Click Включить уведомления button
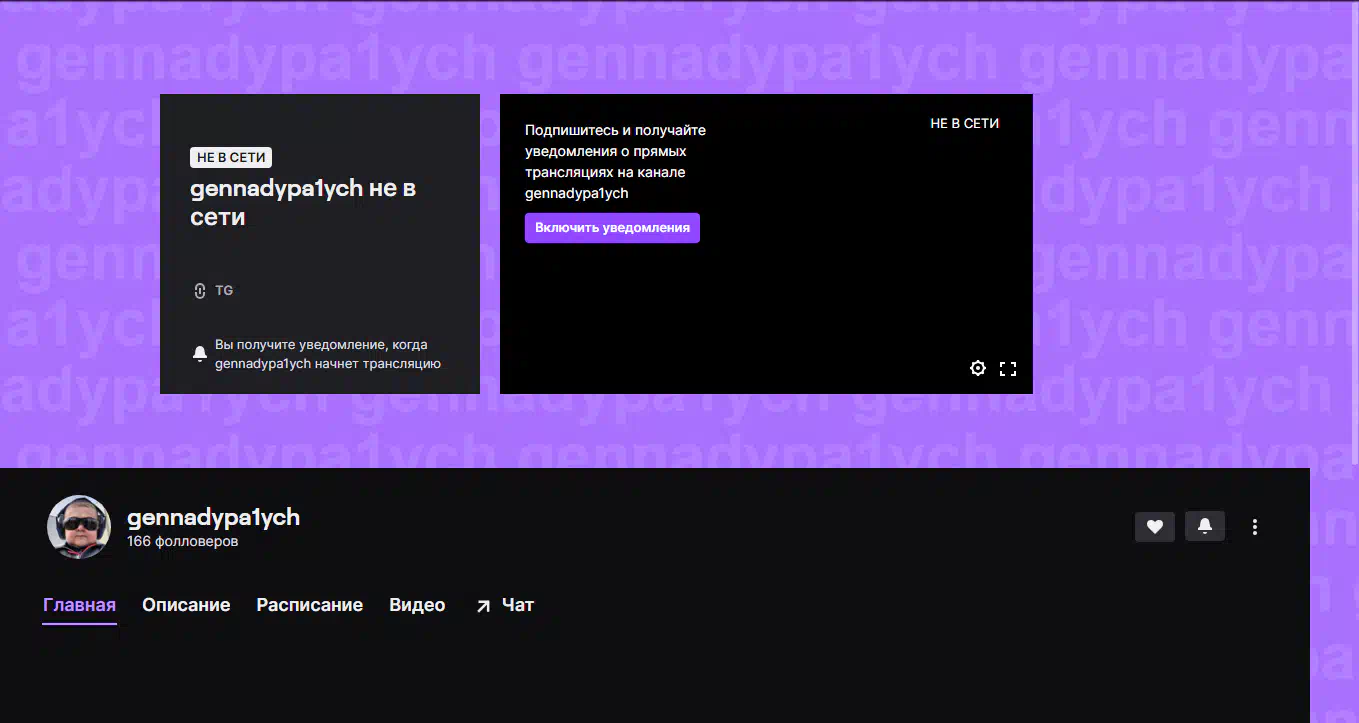Viewport: 1359px width, 723px height. click(x=612, y=228)
